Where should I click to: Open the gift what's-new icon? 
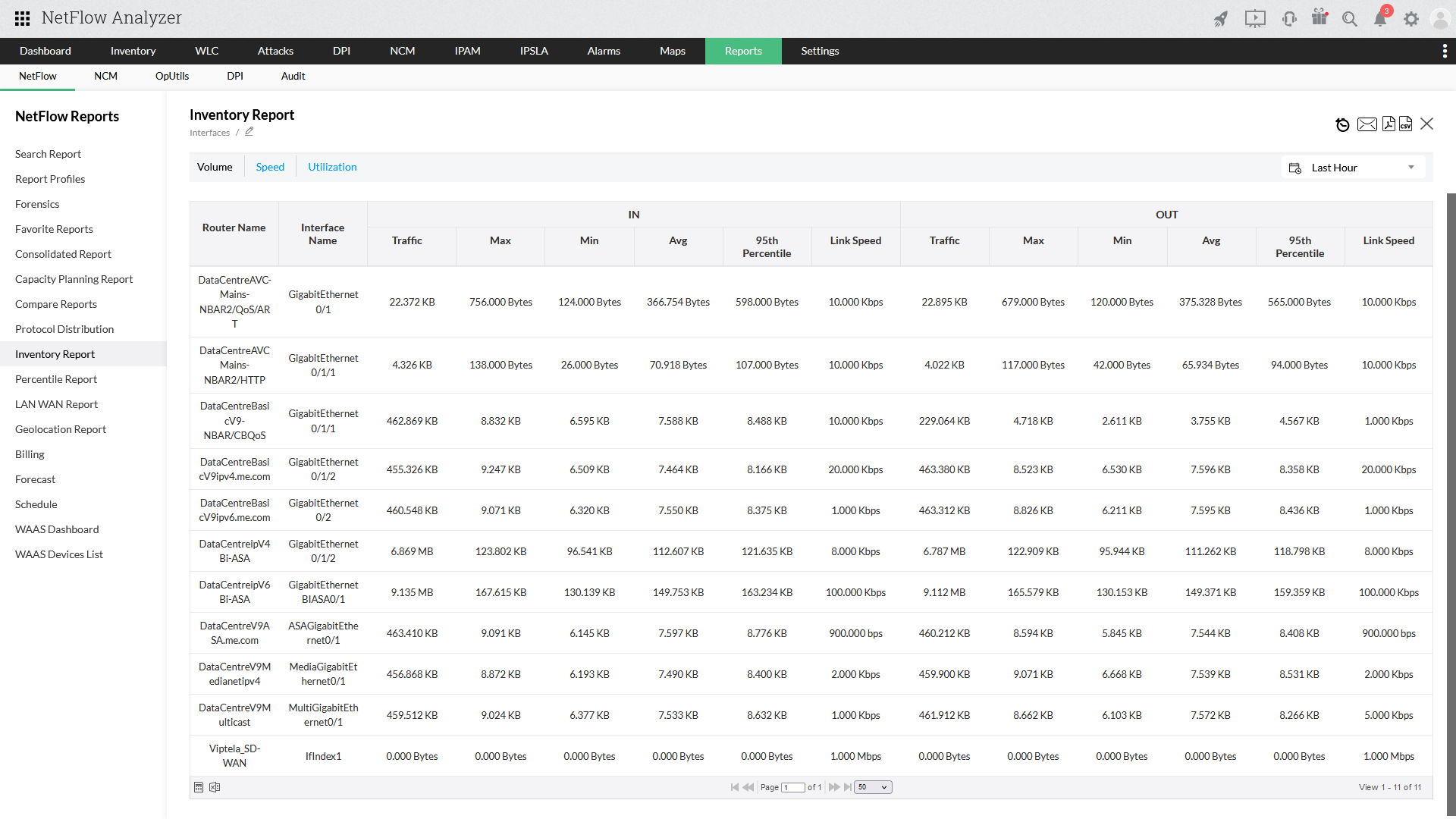[x=1319, y=18]
